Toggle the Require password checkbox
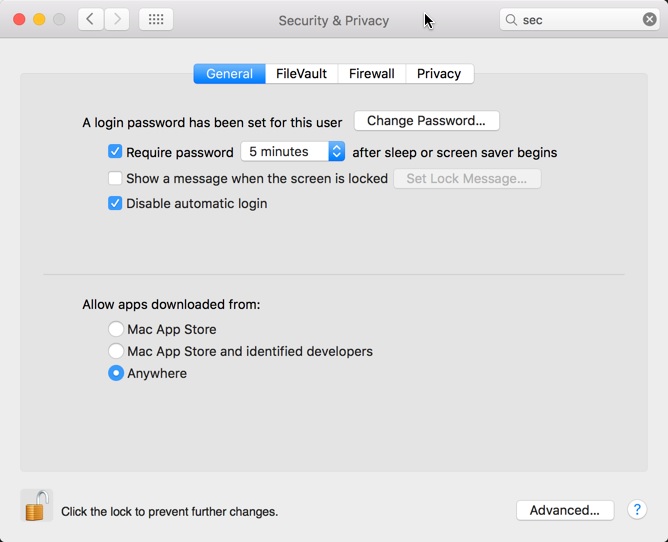Viewport: 668px width, 542px height. [115, 152]
